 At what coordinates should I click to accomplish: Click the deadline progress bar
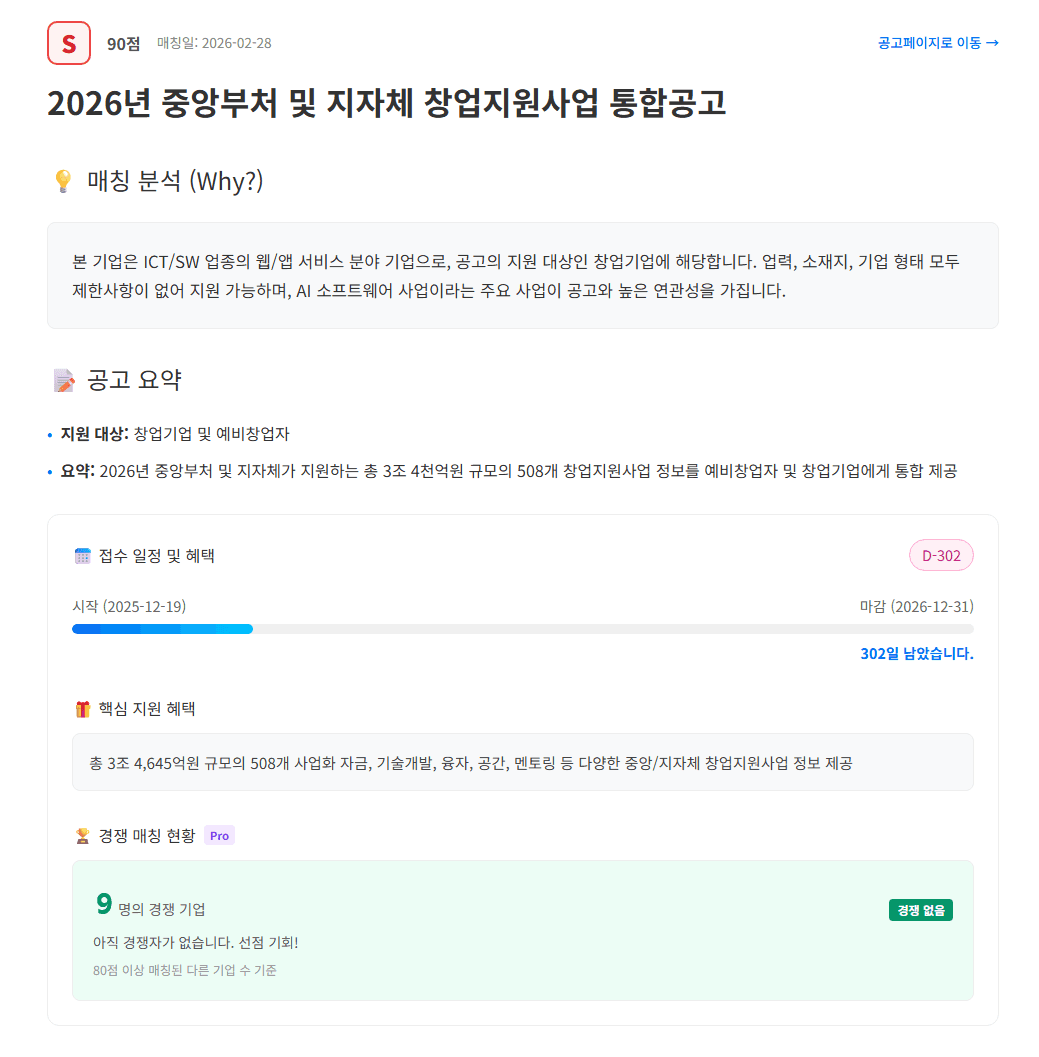[522, 629]
